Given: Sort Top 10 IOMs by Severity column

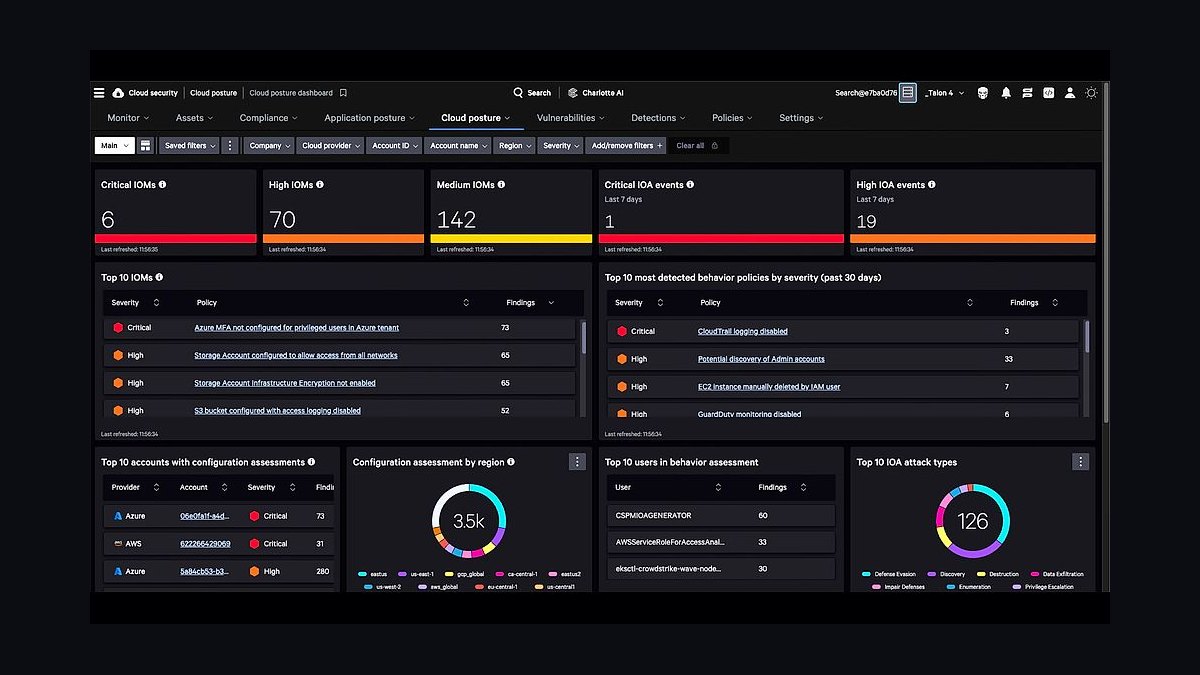Looking at the screenshot, I should [154, 302].
